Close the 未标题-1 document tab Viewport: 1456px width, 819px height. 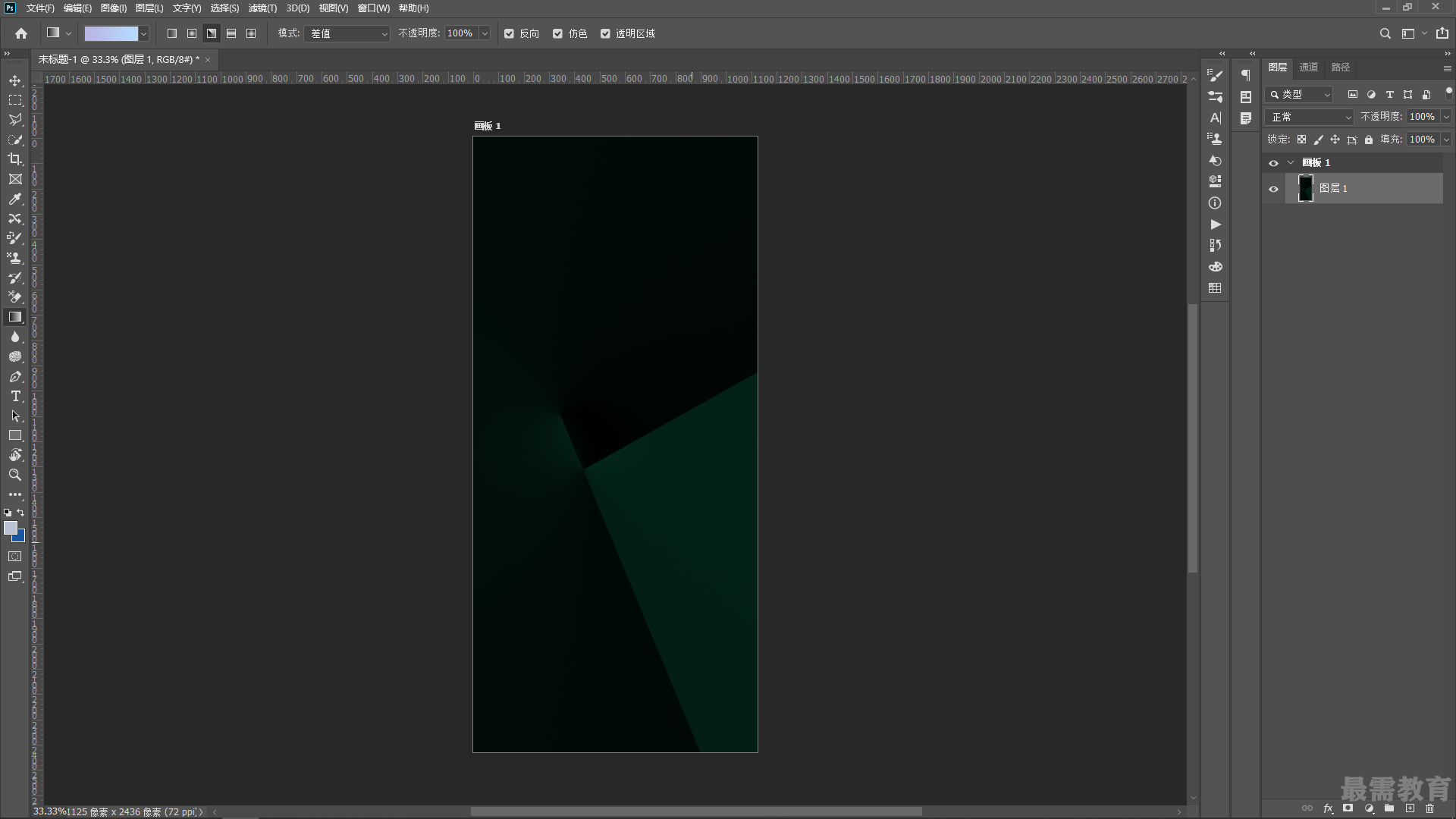click(208, 60)
